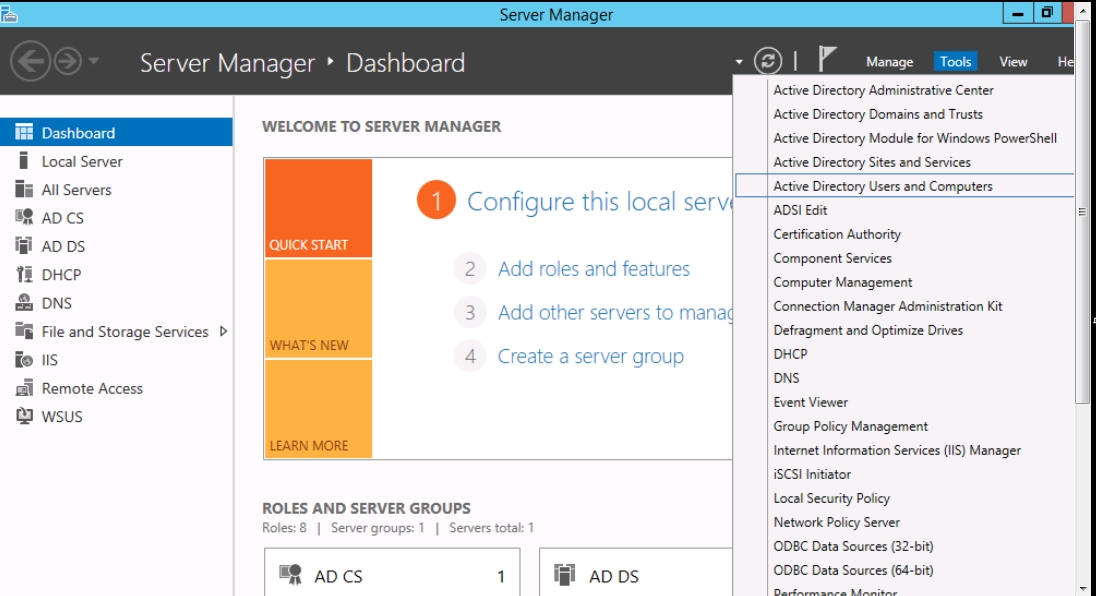Open Active Directory Users and Computers
This screenshot has width=1096, height=596.
[903, 186]
